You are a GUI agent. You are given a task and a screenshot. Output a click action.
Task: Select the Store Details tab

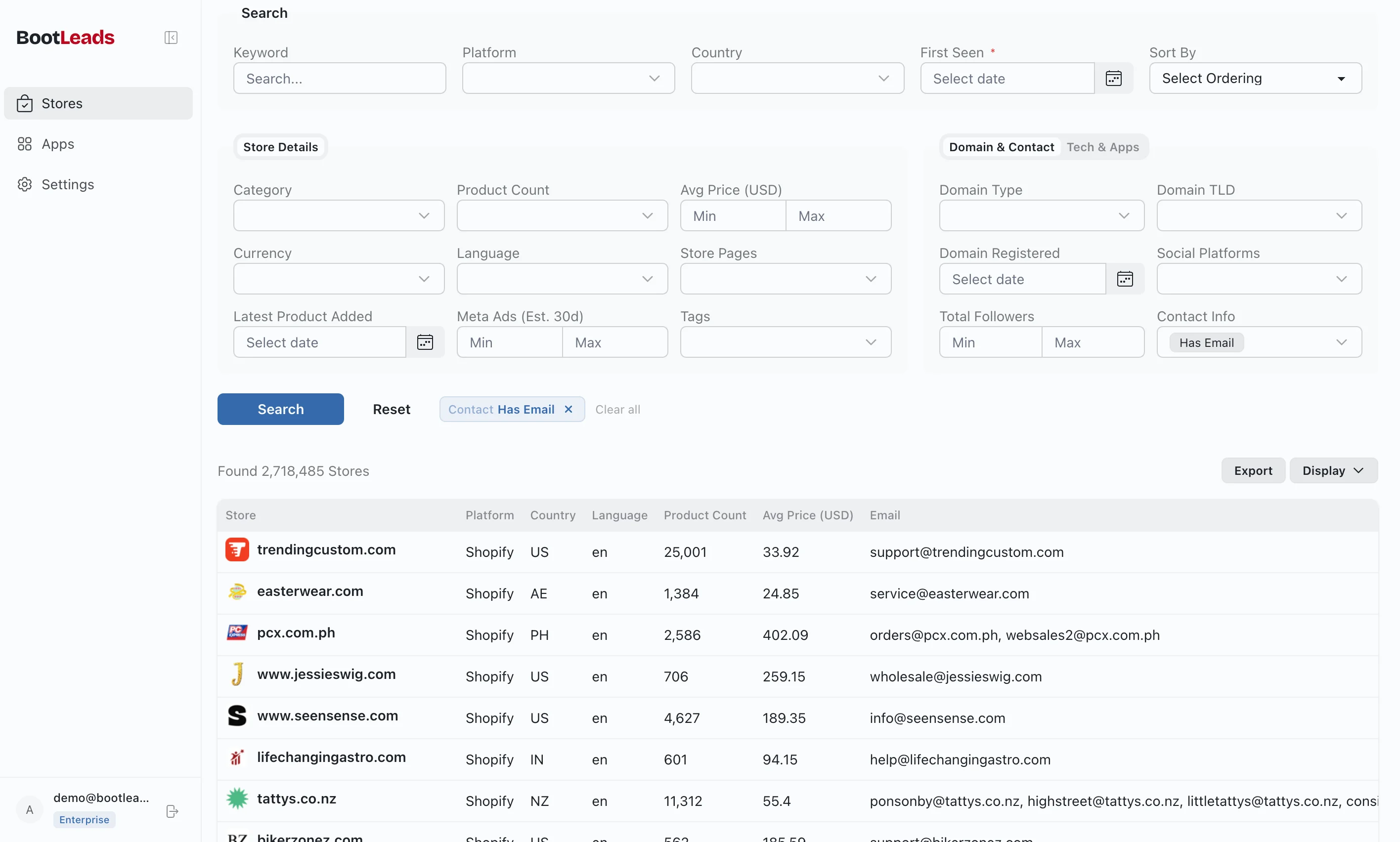pos(280,146)
